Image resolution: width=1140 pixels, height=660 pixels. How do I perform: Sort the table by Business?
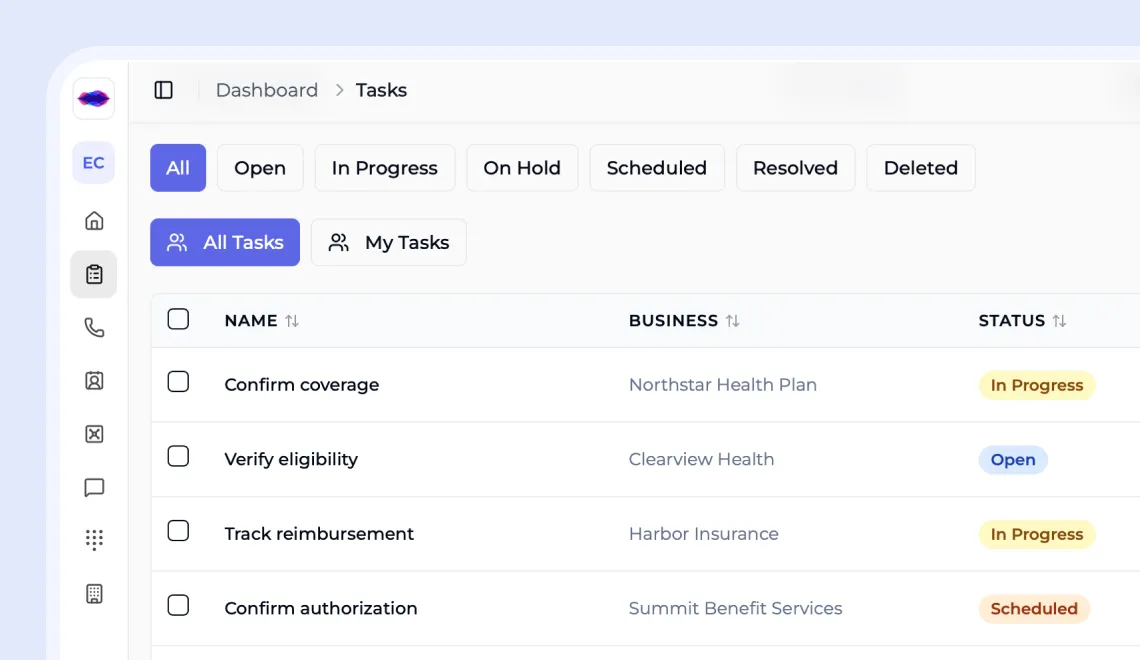click(x=732, y=321)
